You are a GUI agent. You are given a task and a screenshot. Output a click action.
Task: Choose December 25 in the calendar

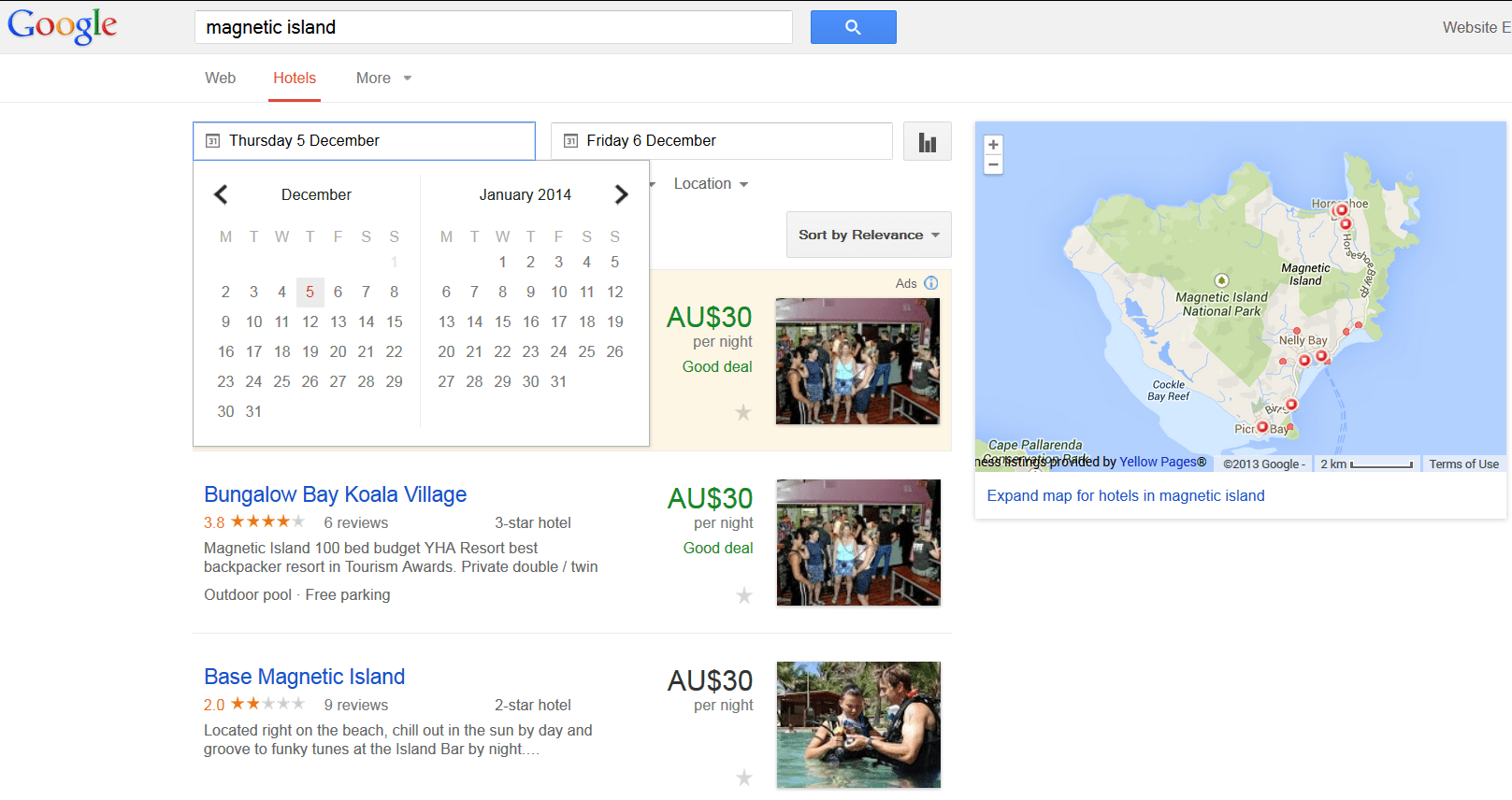click(x=281, y=381)
